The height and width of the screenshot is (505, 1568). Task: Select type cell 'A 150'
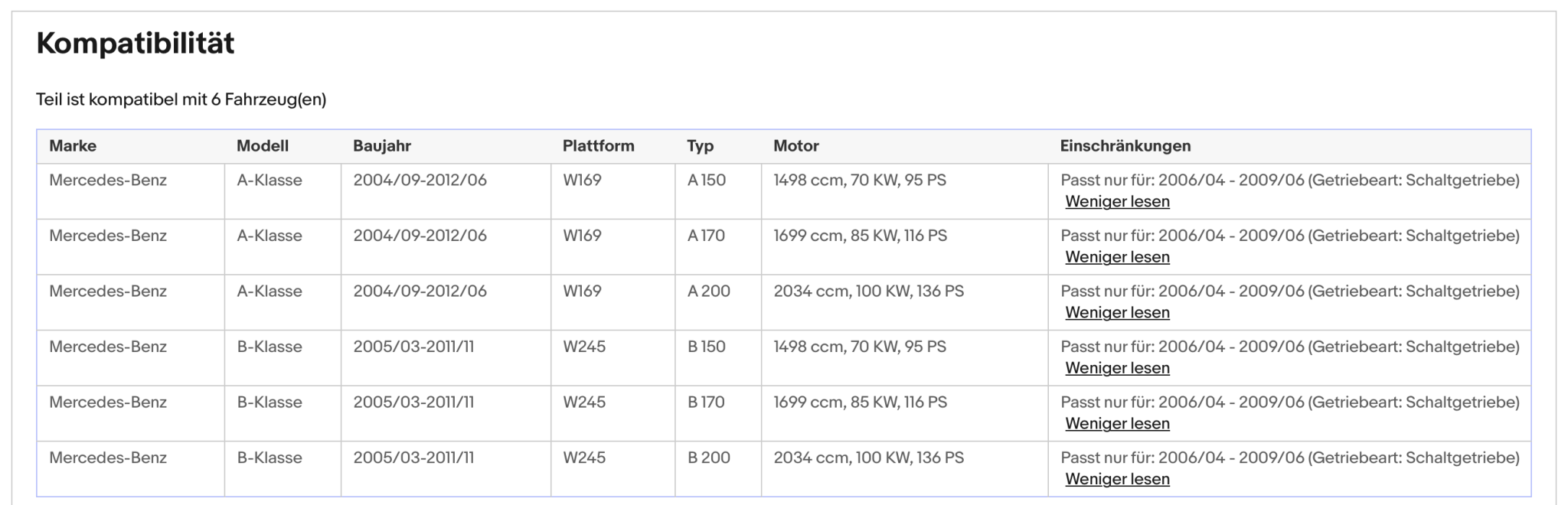click(x=706, y=181)
